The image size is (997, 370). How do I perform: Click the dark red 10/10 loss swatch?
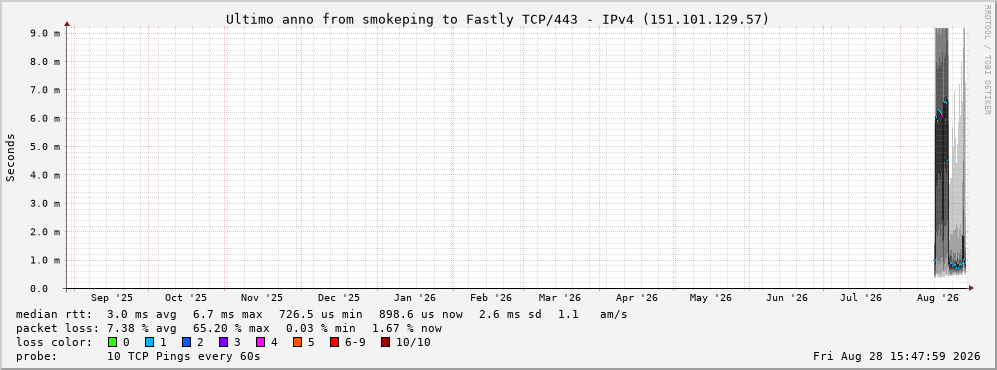coord(385,342)
